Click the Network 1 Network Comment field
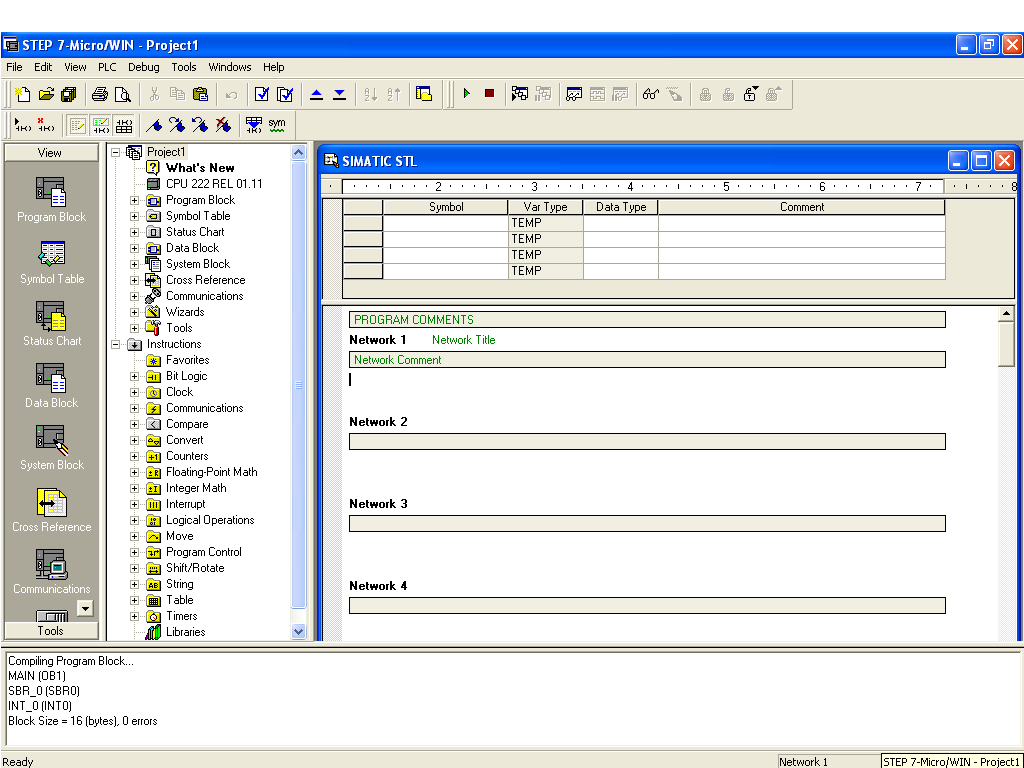The width and height of the screenshot is (1024, 768). (647, 360)
